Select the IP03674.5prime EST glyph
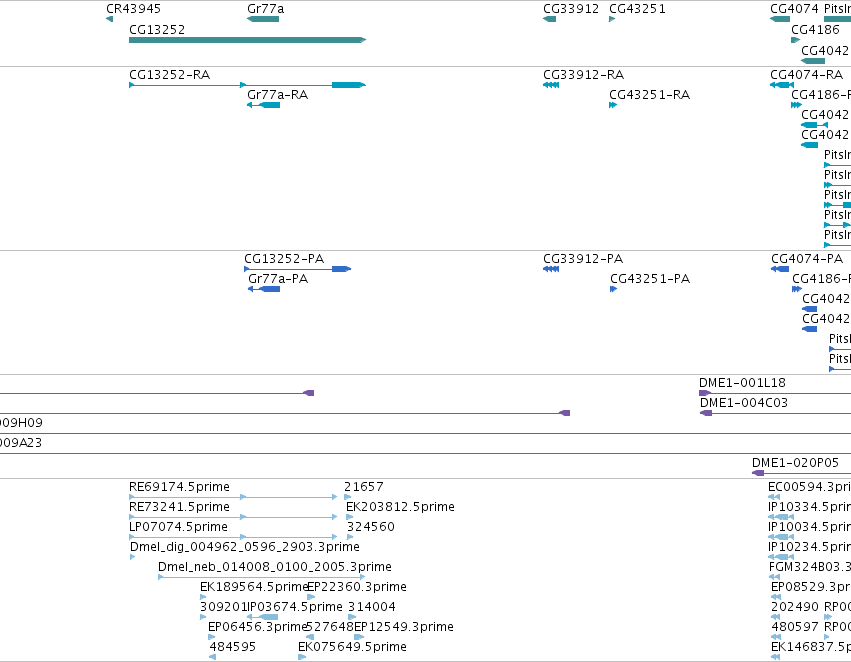This screenshot has height=662, width=851. 263,617
